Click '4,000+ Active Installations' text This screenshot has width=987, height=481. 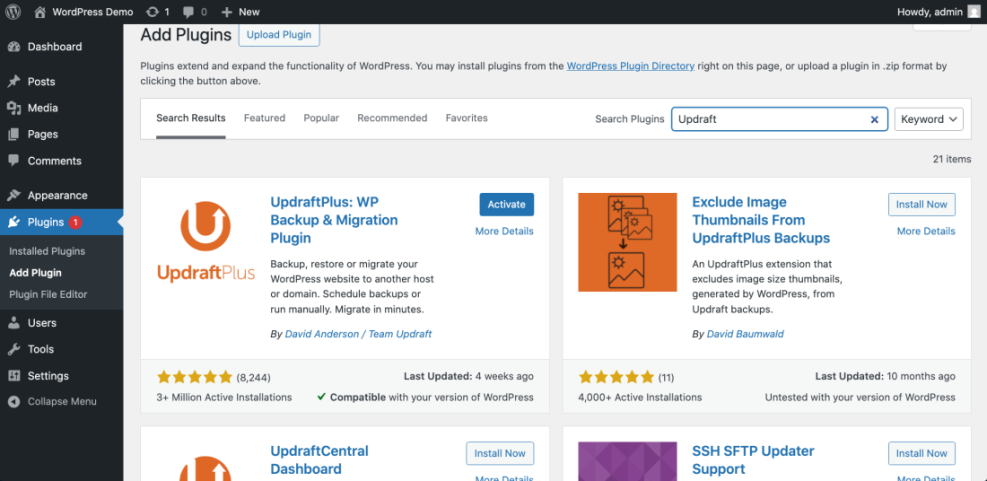pyautogui.click(x=640, y=397)
